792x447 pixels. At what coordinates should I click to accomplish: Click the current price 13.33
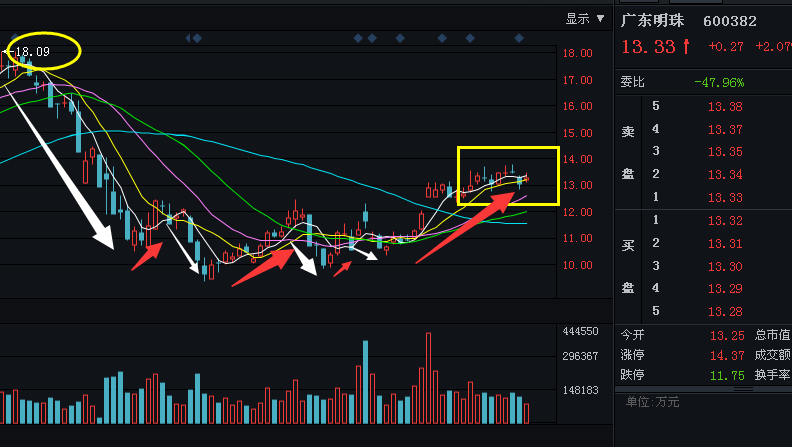click(648, 47)
